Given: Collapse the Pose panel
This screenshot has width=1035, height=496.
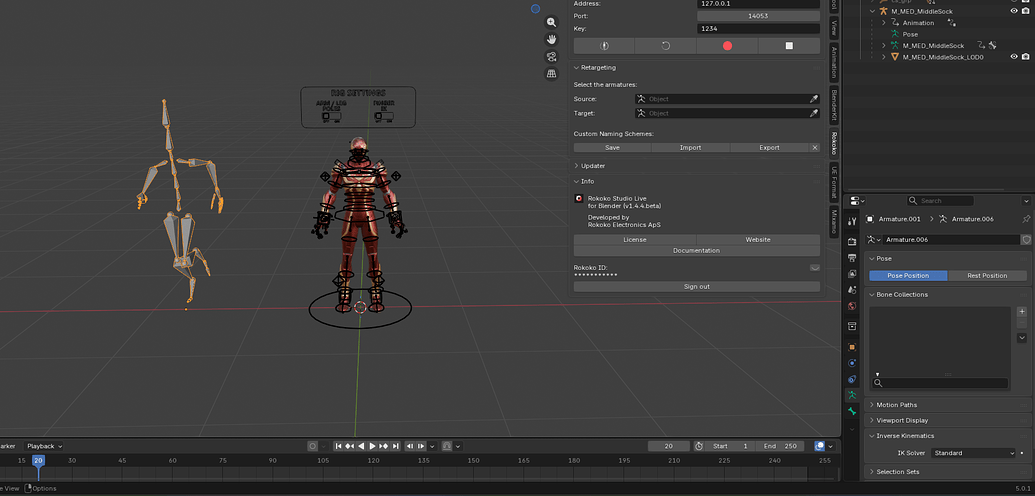Looking at the screenshot, I should click(872, 259).
